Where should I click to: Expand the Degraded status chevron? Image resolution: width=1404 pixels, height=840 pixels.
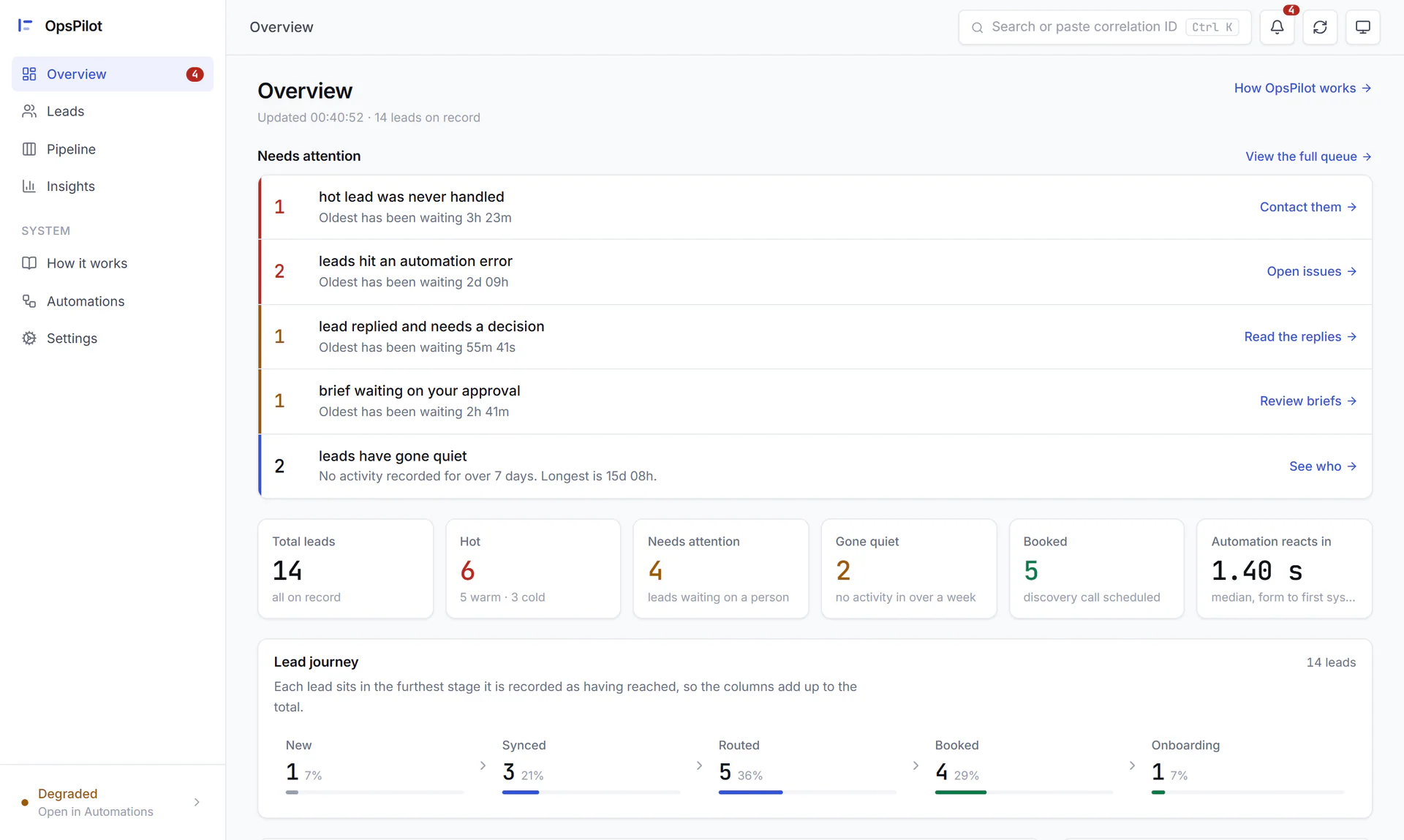pyautogui.click(x=197, y=803)
